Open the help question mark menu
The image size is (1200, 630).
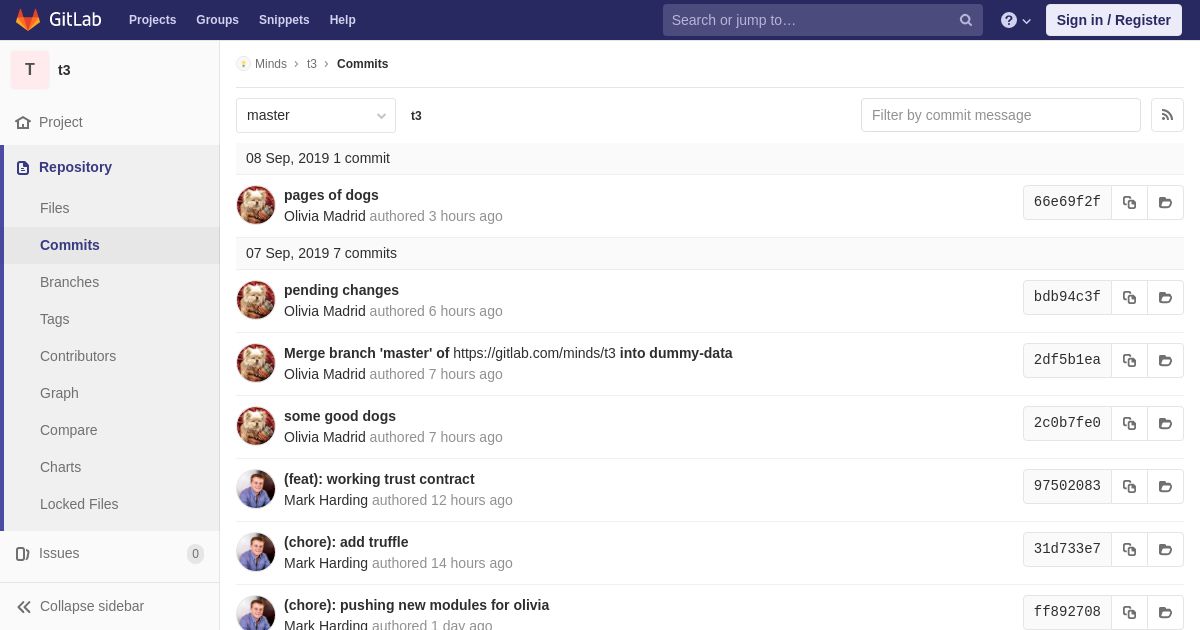point(1016,20)
